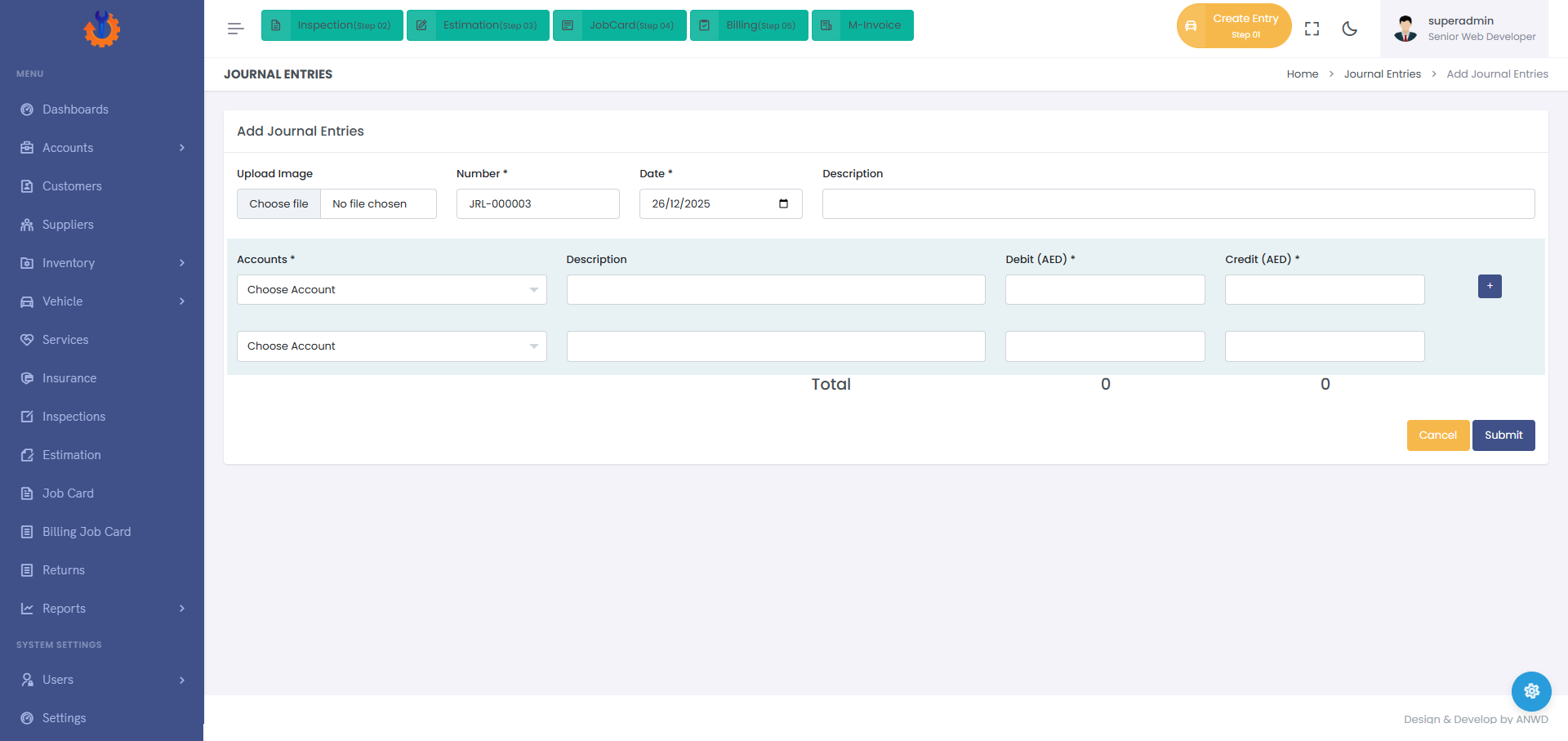
Task: Open the Estimation (Step 03) tab
Action: pyautogui.click(x=478, y=25)
